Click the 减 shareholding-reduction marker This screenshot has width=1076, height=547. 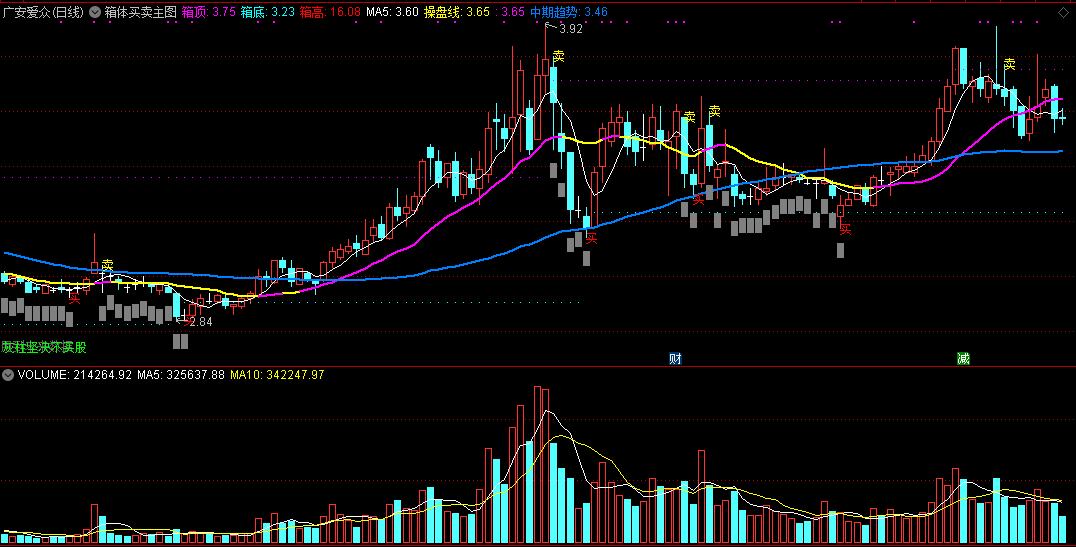click(963, 358)
